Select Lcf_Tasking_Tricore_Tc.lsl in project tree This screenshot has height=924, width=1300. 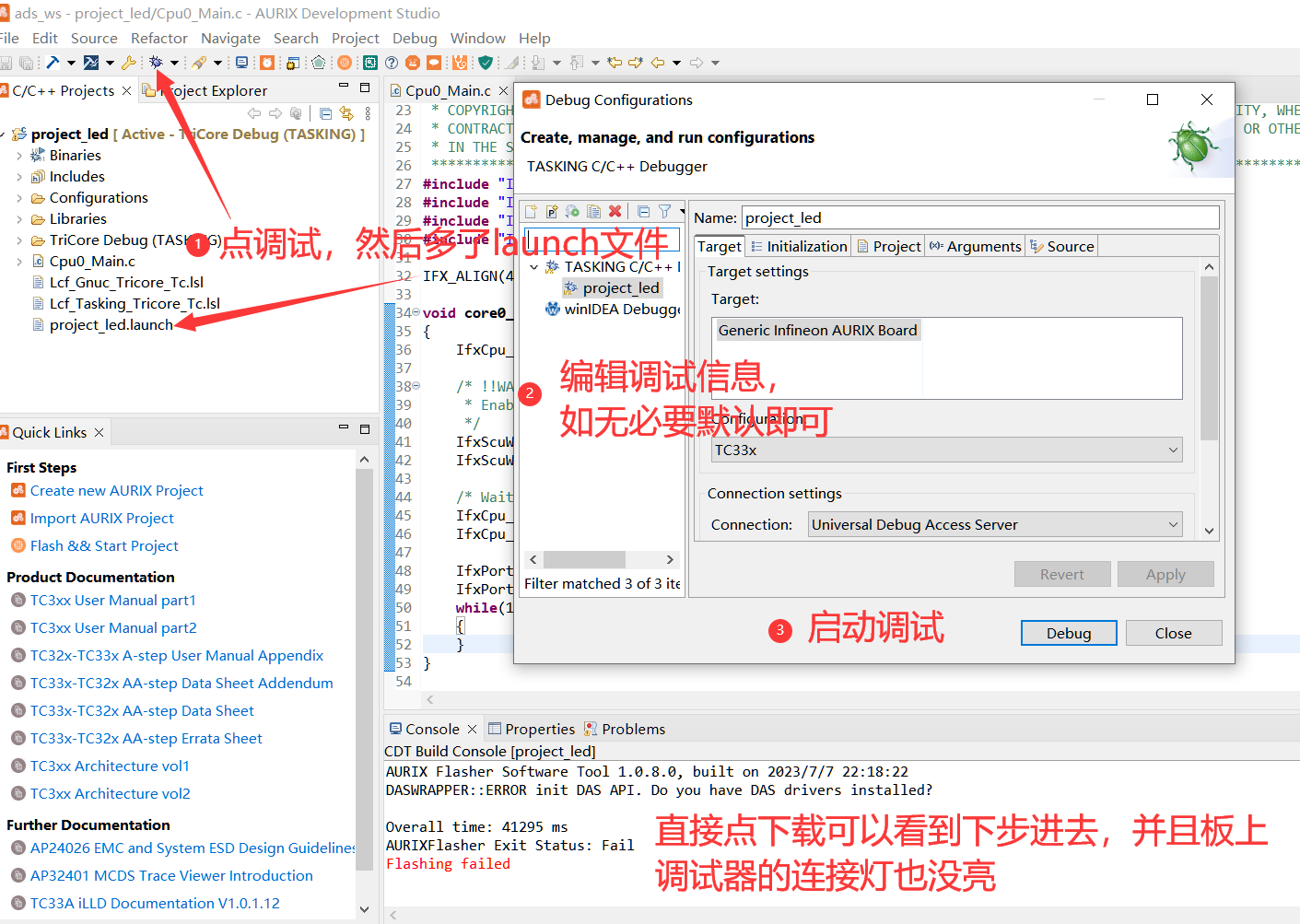click(135, 304)
